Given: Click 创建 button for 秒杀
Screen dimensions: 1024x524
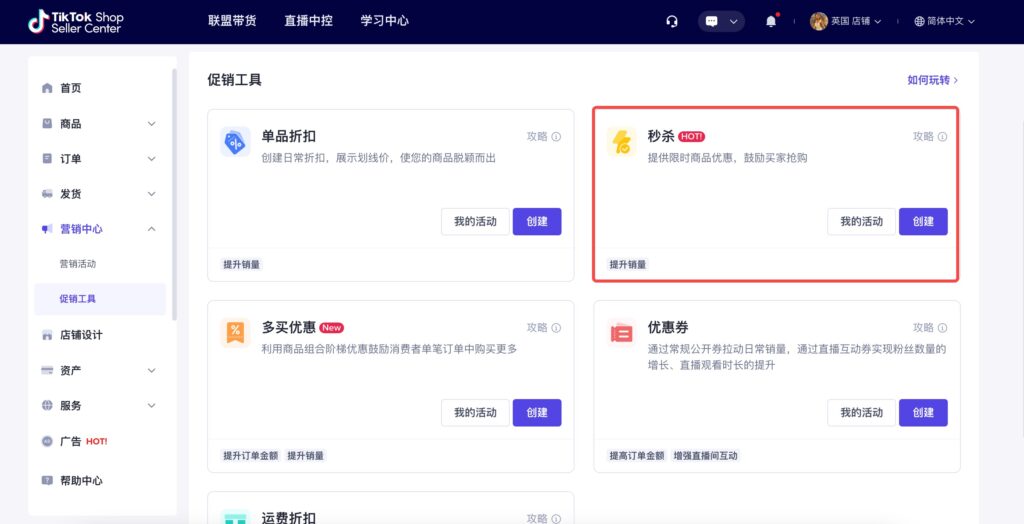Looking at the screenshot, I should (x=923, y=221).
